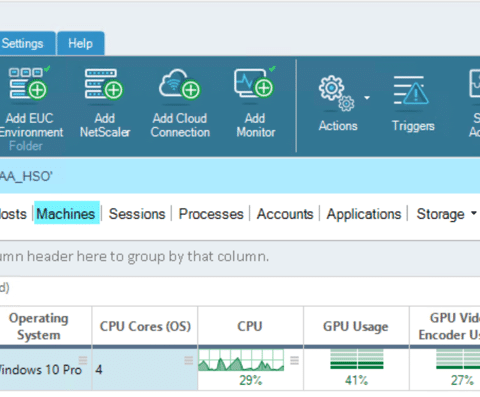The width and height of the screenshot is (480, 397).
Task: Open the Help ribbon tab
Action: pyautogui.click(x=80, y=44)
